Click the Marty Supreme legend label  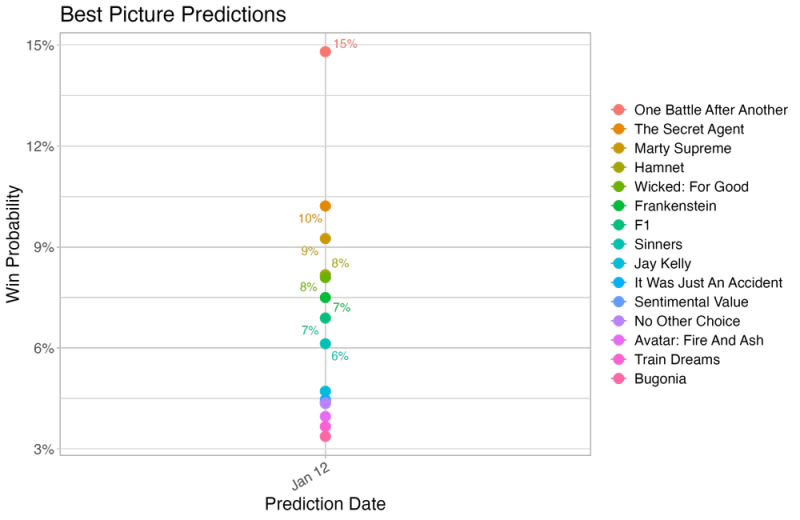[x=682, y=148]
